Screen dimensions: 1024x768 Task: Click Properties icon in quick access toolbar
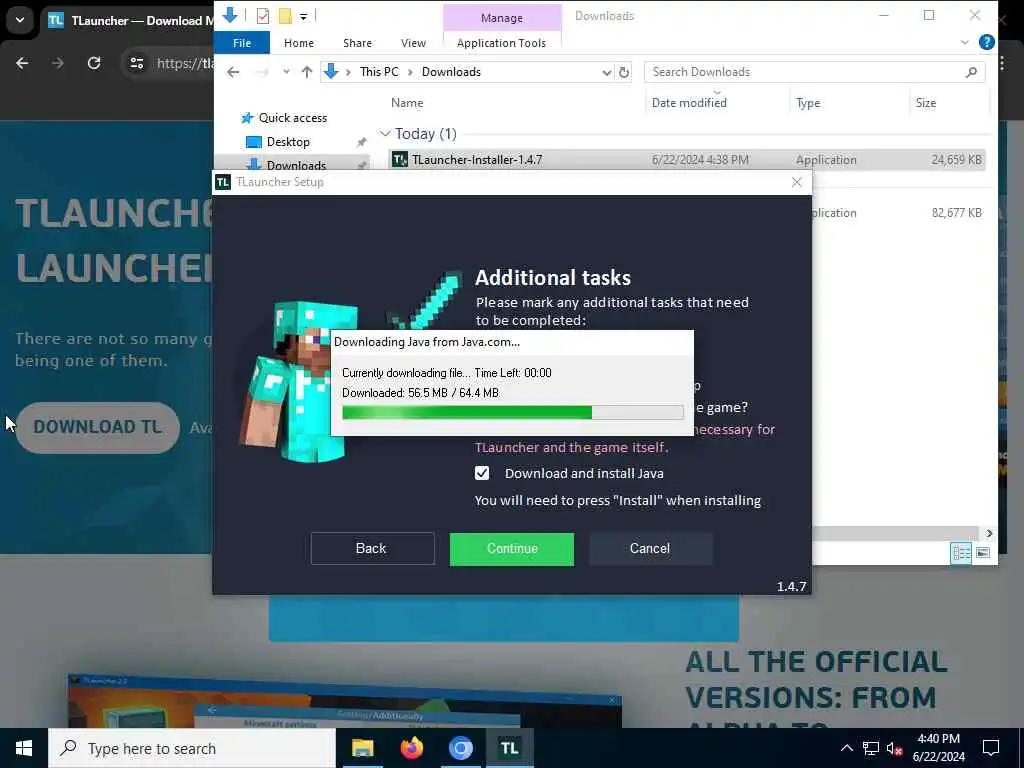pyautogui.click(x=263, y=16)
